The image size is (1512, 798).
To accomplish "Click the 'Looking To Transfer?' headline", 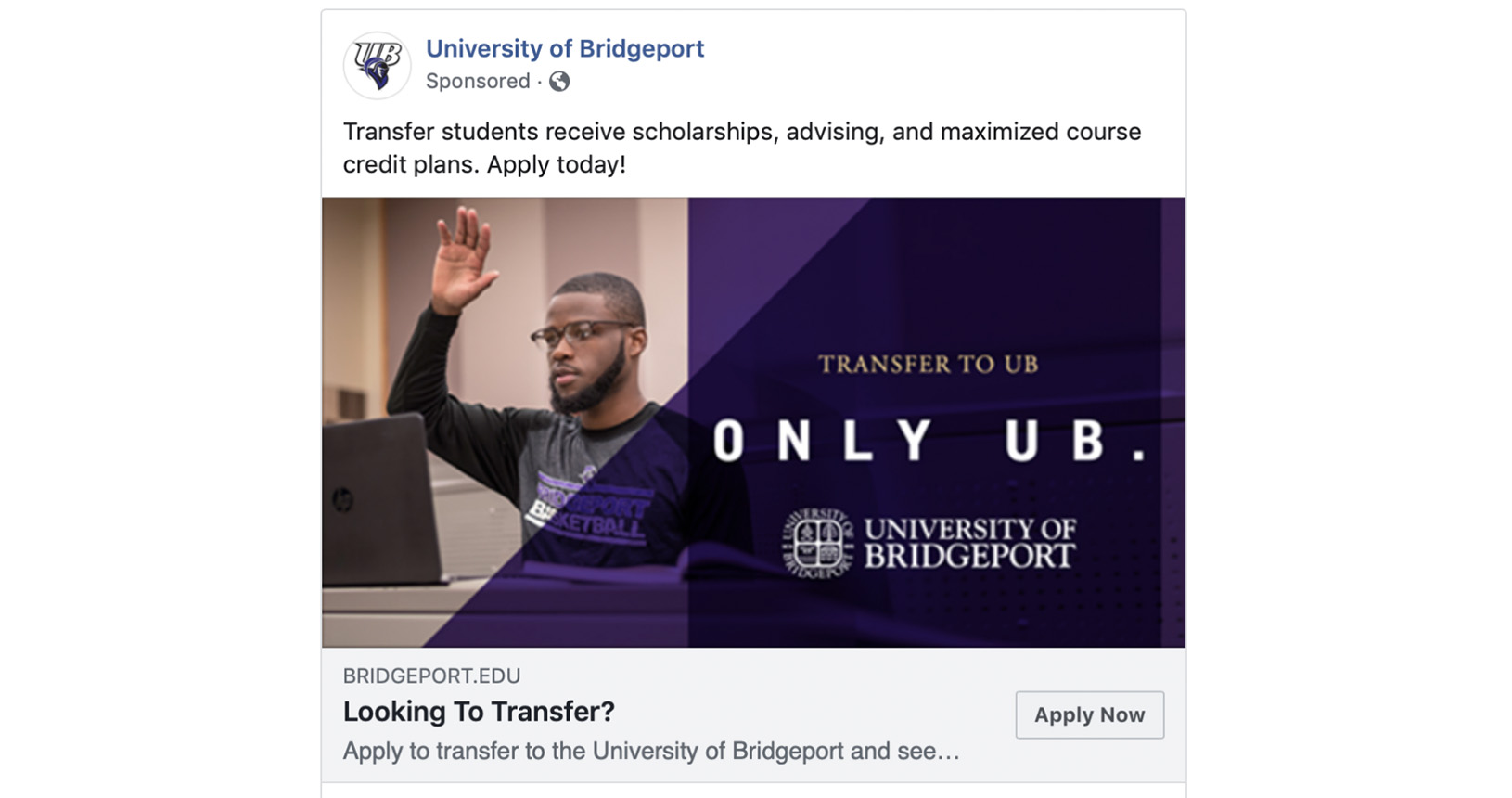I will (479, 712).
